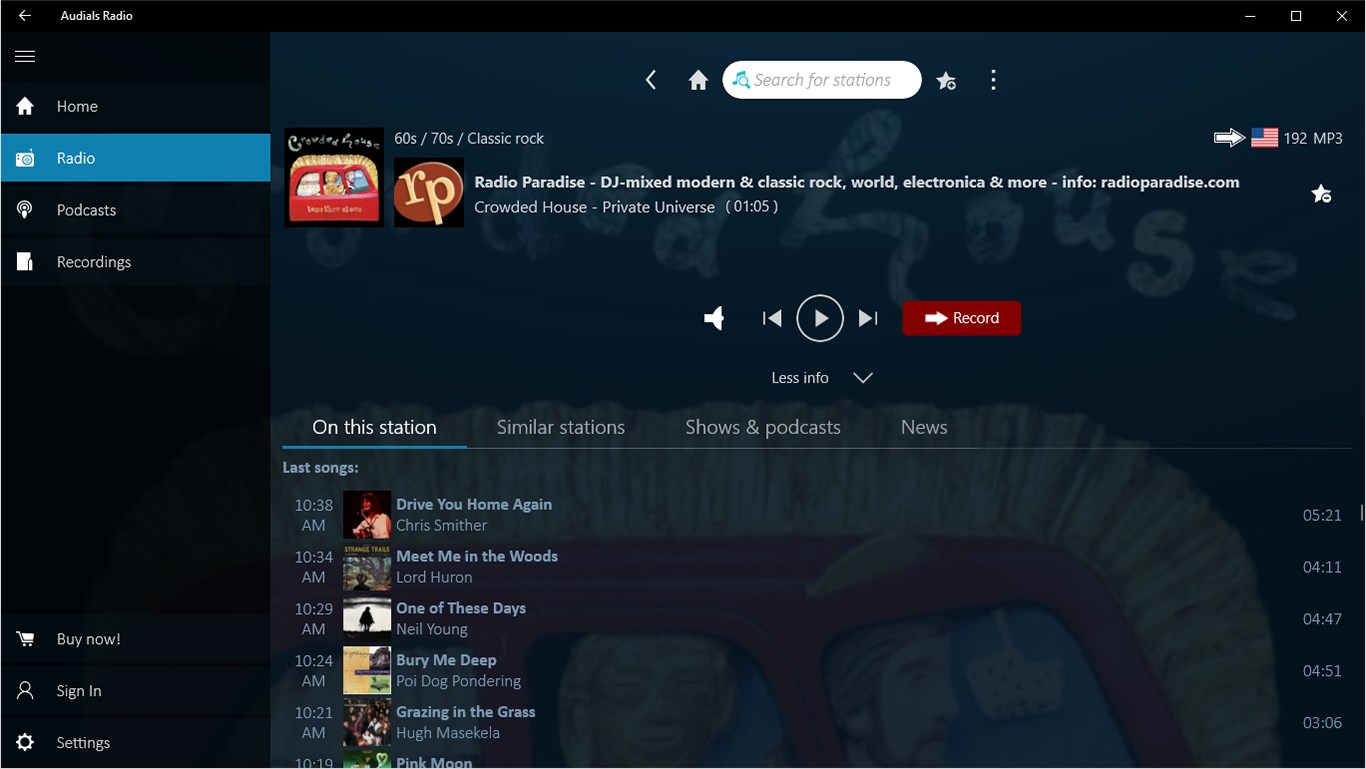Select the song Grazing in the Grass
The height and width of the screenshot is (769, 1366).
[466, 712]
